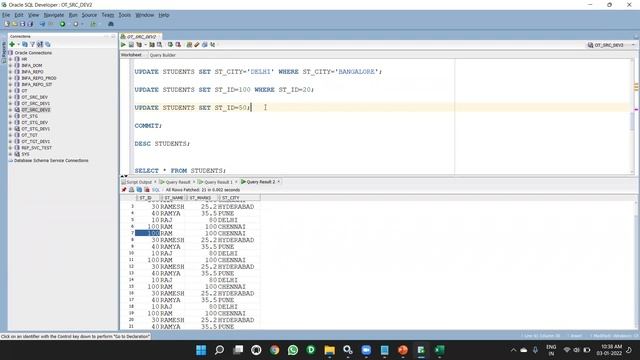Click the green plus New Connection icon
Image resolution: width=640 pixels, height=360 pixels.
(x=12, y=44)
